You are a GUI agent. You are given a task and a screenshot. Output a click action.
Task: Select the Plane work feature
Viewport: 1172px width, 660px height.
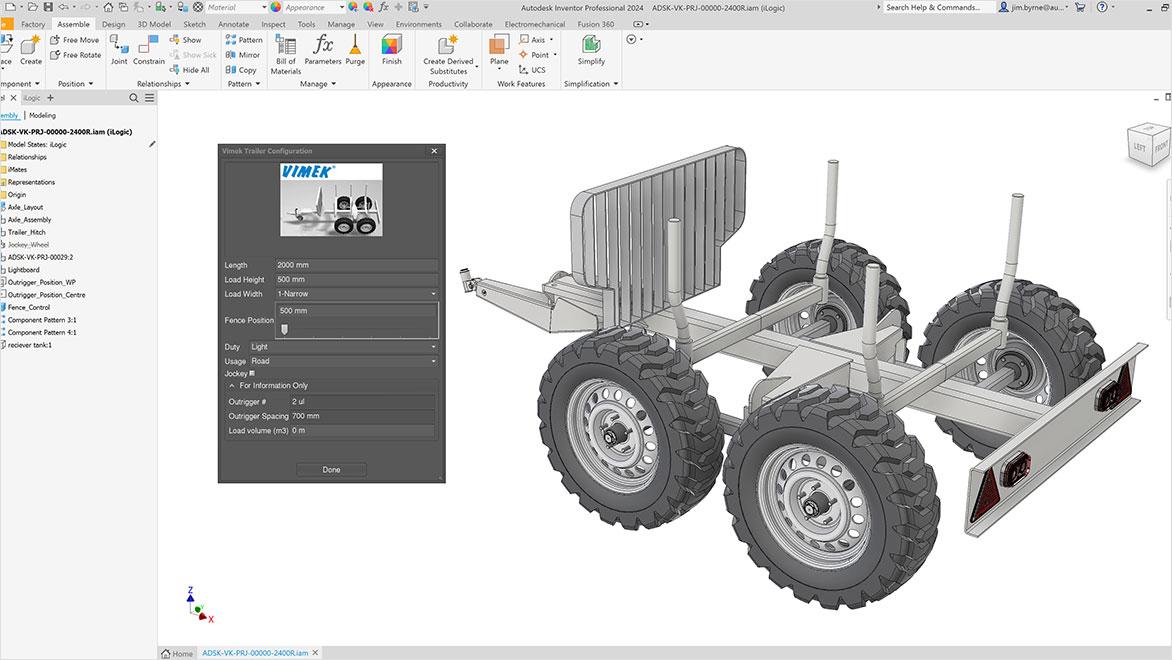pyautogui.click(x=499, y=51)
